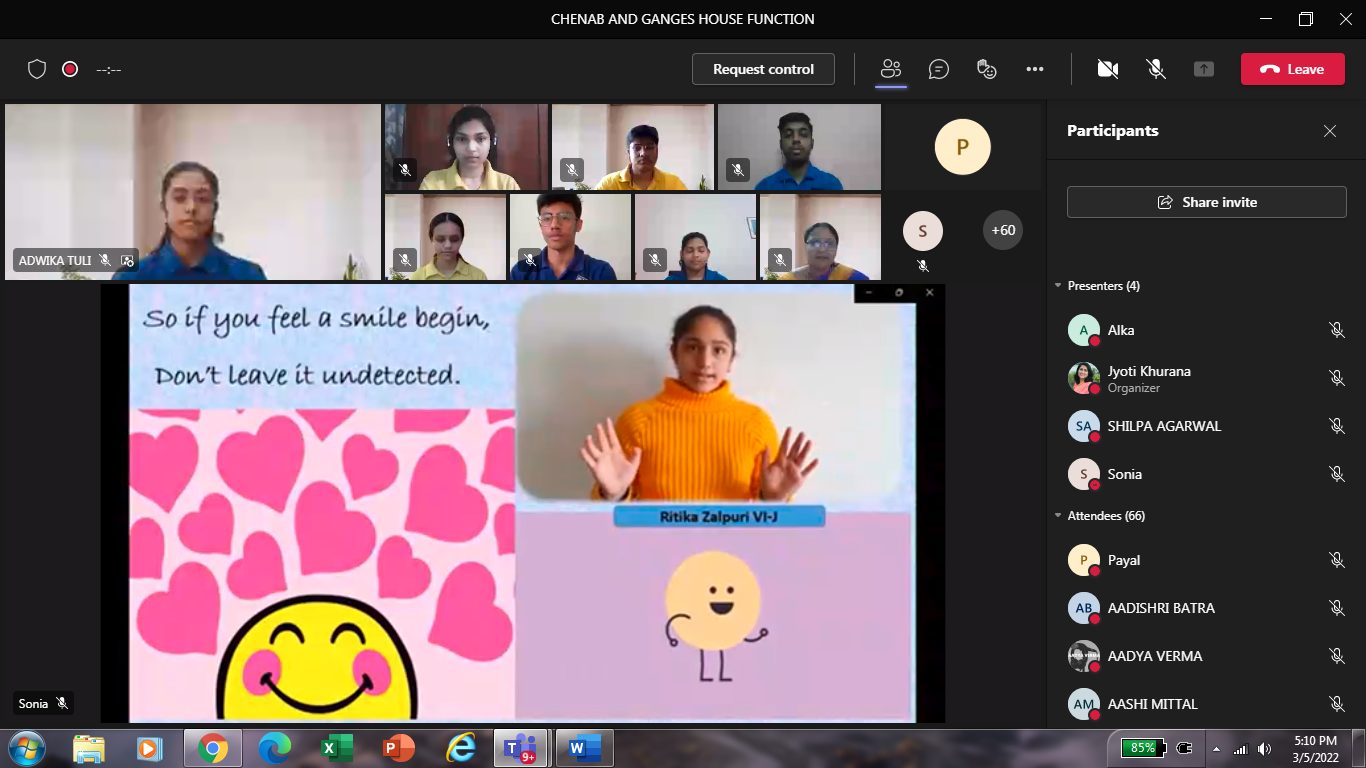Open Windows Media Player from taskbar
This screenshot has height=768, width=1366.
tap(150, 747)
